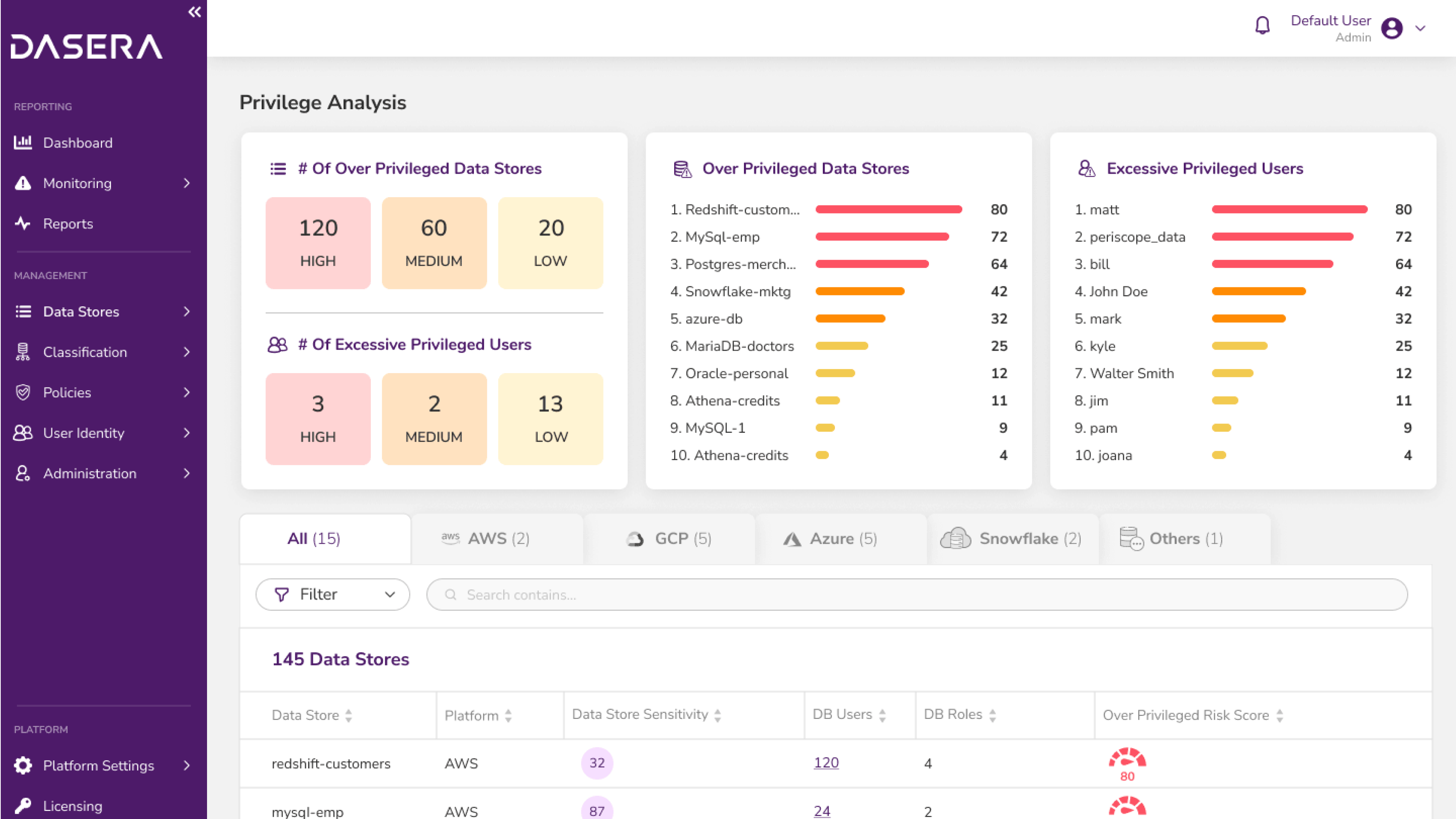Click the DASERA logo

pyautogui.click(x=86, y=46)
